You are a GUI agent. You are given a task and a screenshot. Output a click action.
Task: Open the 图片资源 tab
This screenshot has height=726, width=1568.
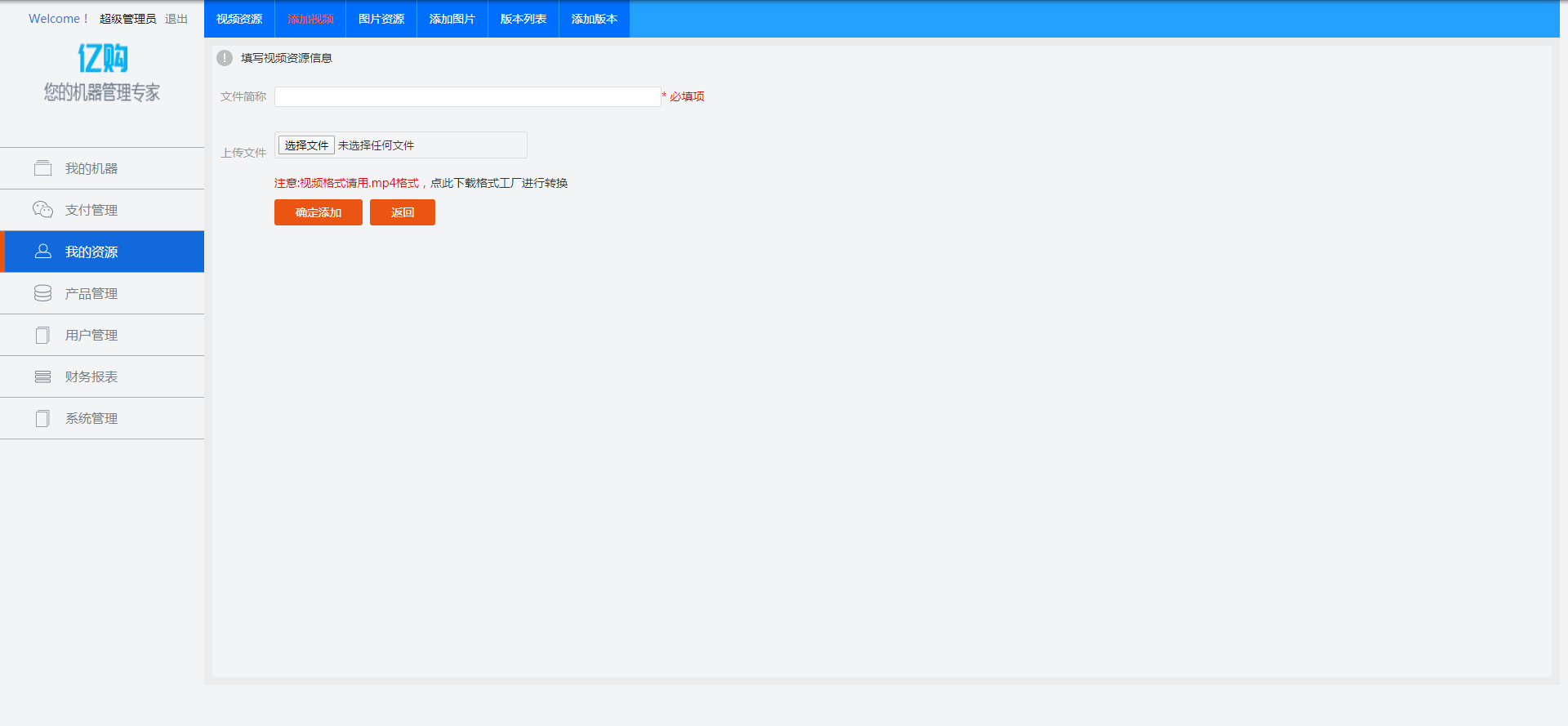pyautogui.click(x=381, y=19)
